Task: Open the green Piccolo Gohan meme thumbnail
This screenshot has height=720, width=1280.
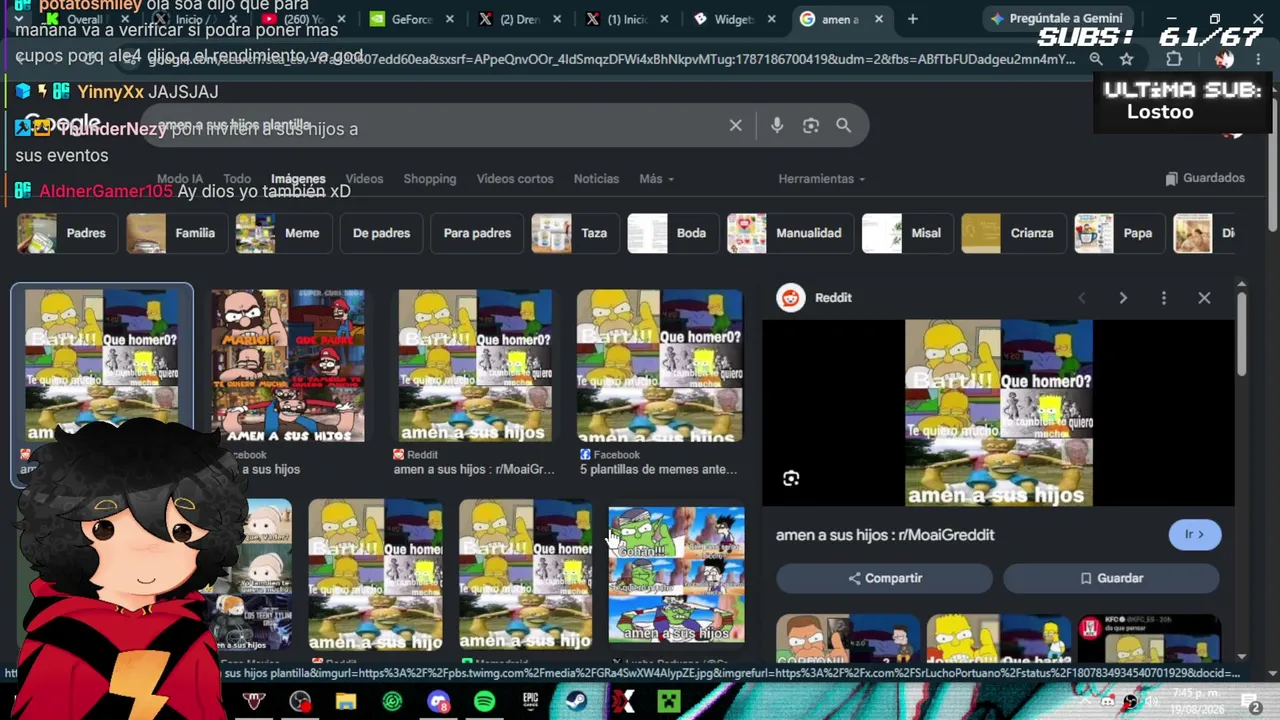Action: click(x=677, y=575)
